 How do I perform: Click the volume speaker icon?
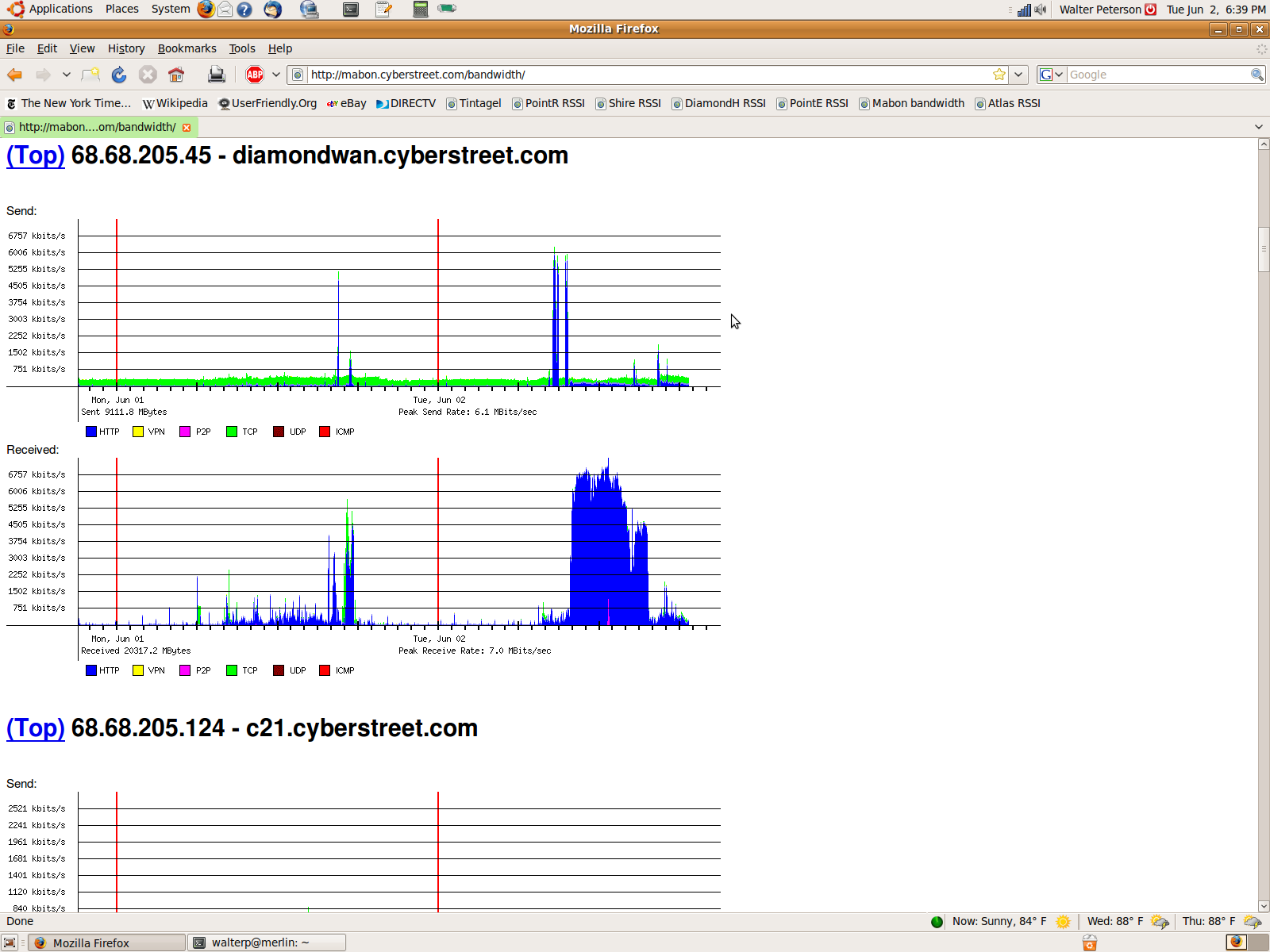click(1041, 10)
